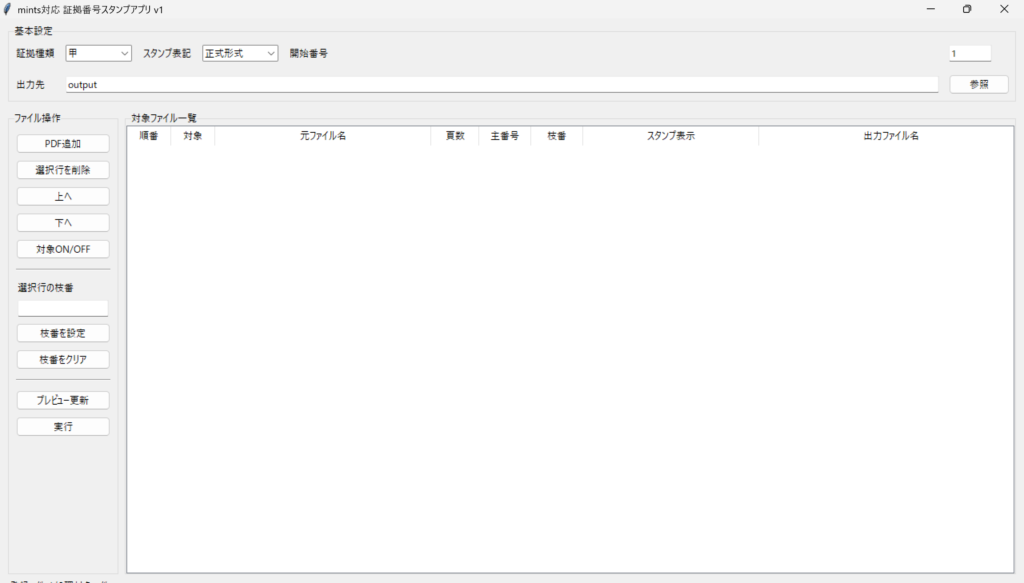
Task: Click the 選択行の枝番 input field
Action: 63,308
